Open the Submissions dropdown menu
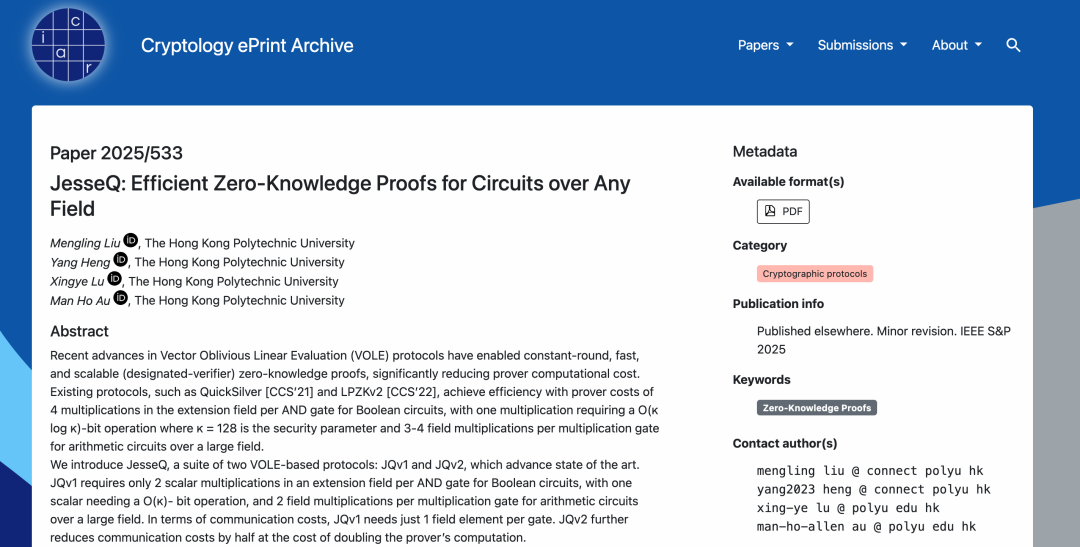The image size is (1080, 547). [862, 45]
